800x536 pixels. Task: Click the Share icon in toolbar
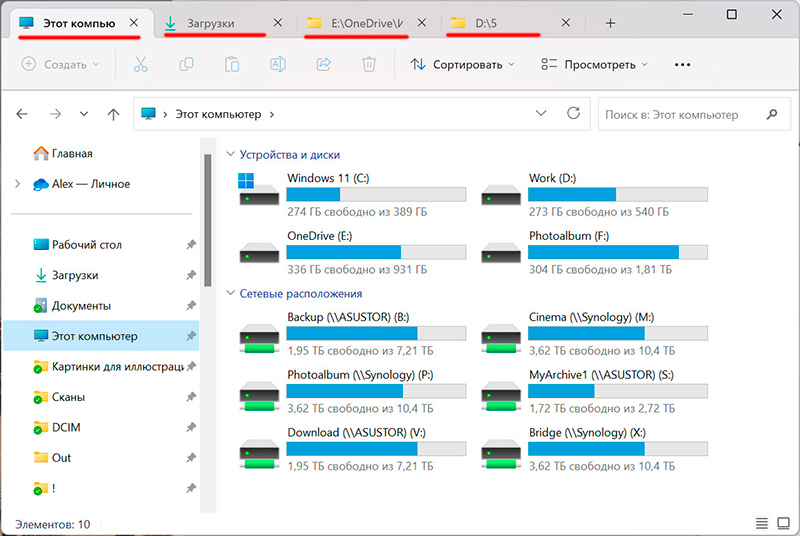click(x=323, y=64)
